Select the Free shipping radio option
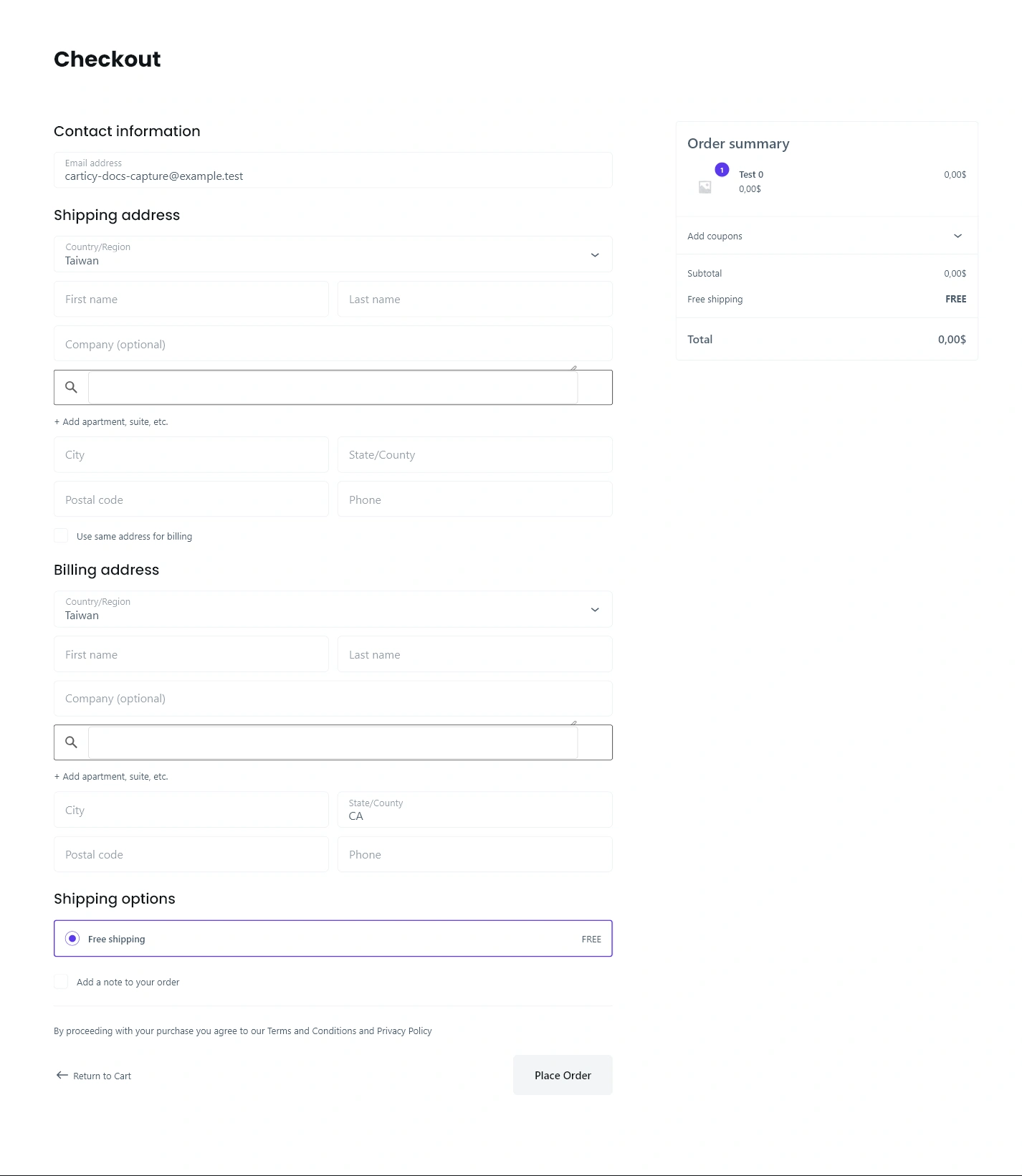 coord(72,938)
